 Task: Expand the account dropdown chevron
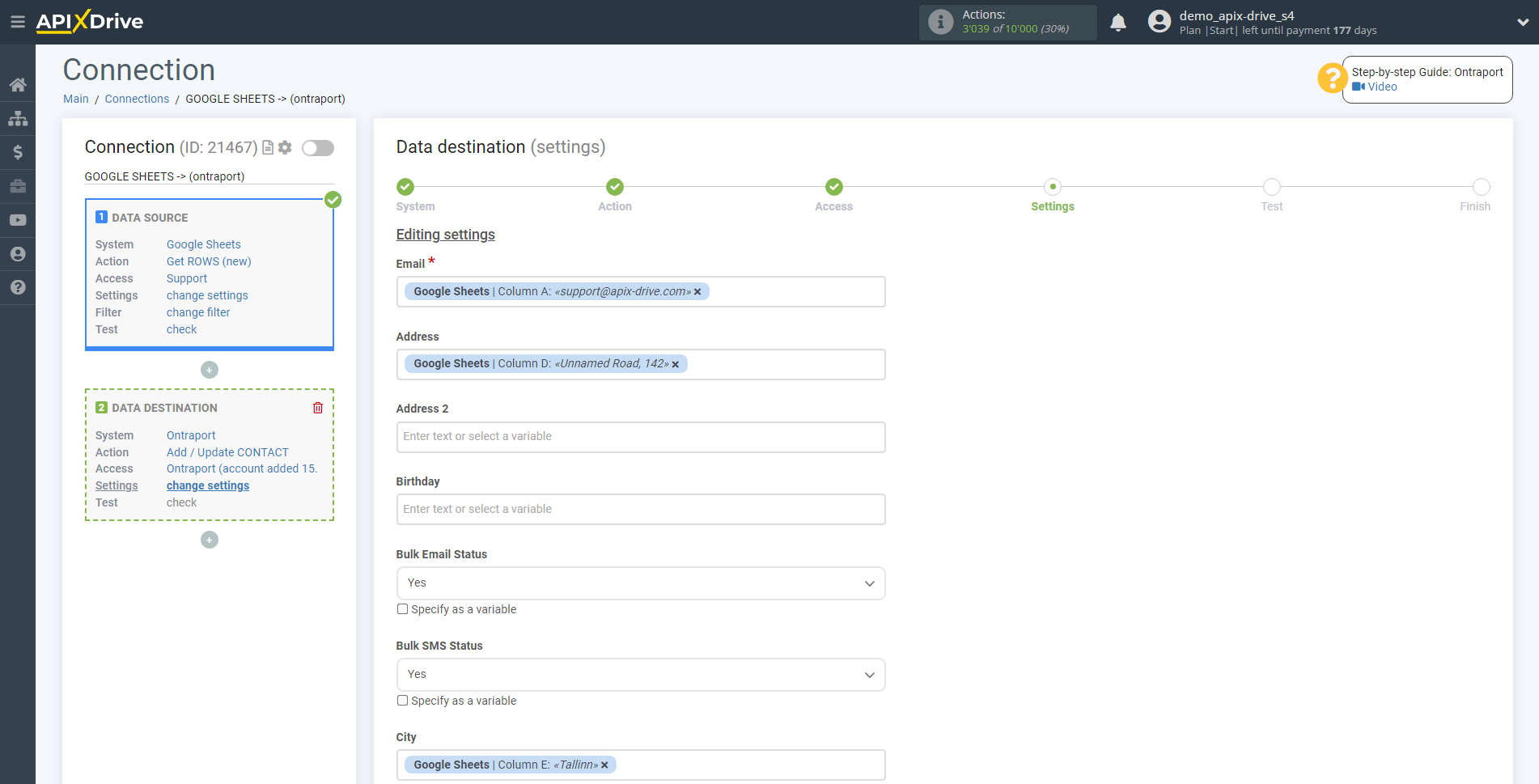point(1522,23)
